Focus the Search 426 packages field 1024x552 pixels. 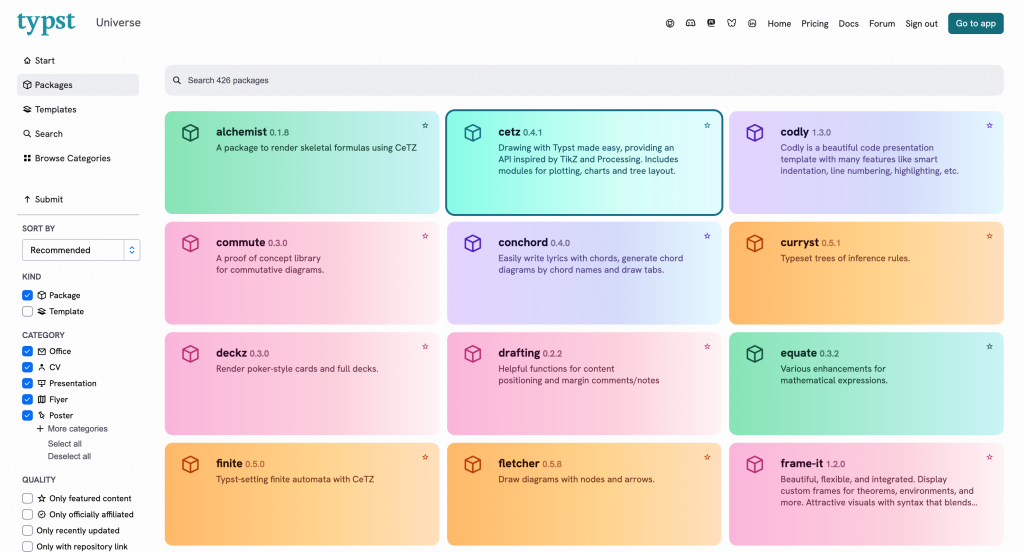(x=584, y=80)
